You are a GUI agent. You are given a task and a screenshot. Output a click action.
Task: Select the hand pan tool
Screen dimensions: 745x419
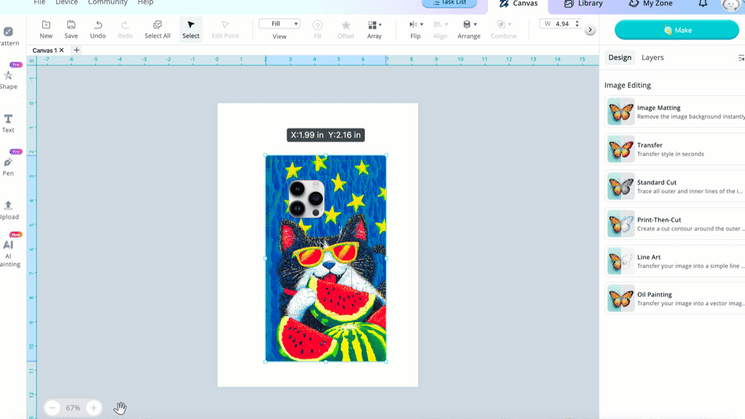120,408
